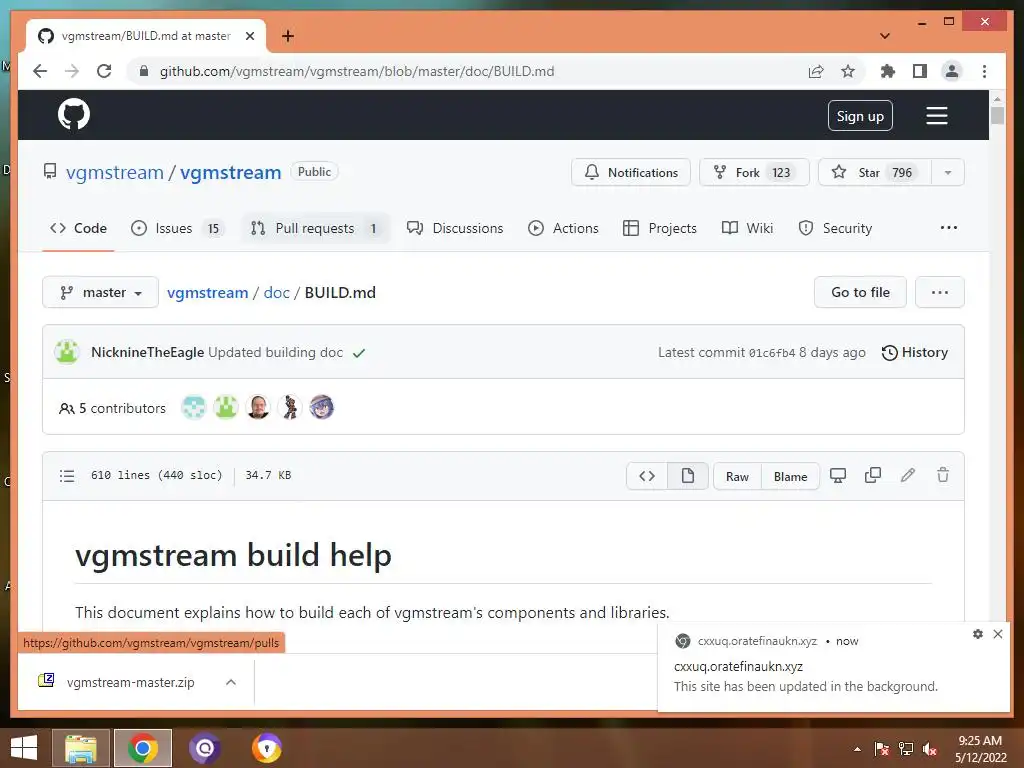Open the Chrome profile avatar
Viewport: 1024px width, 768px height.
[952, 71]
